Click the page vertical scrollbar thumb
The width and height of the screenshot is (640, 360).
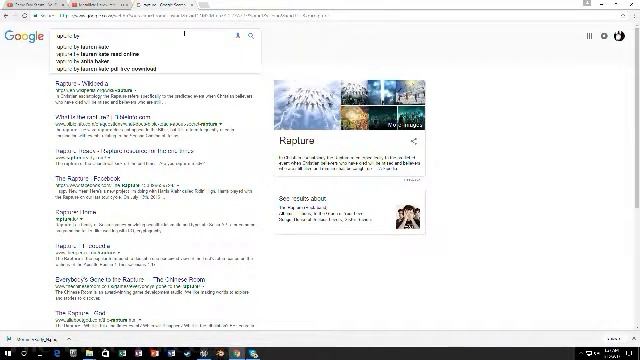pyautogui.click(x=637, y=118)
